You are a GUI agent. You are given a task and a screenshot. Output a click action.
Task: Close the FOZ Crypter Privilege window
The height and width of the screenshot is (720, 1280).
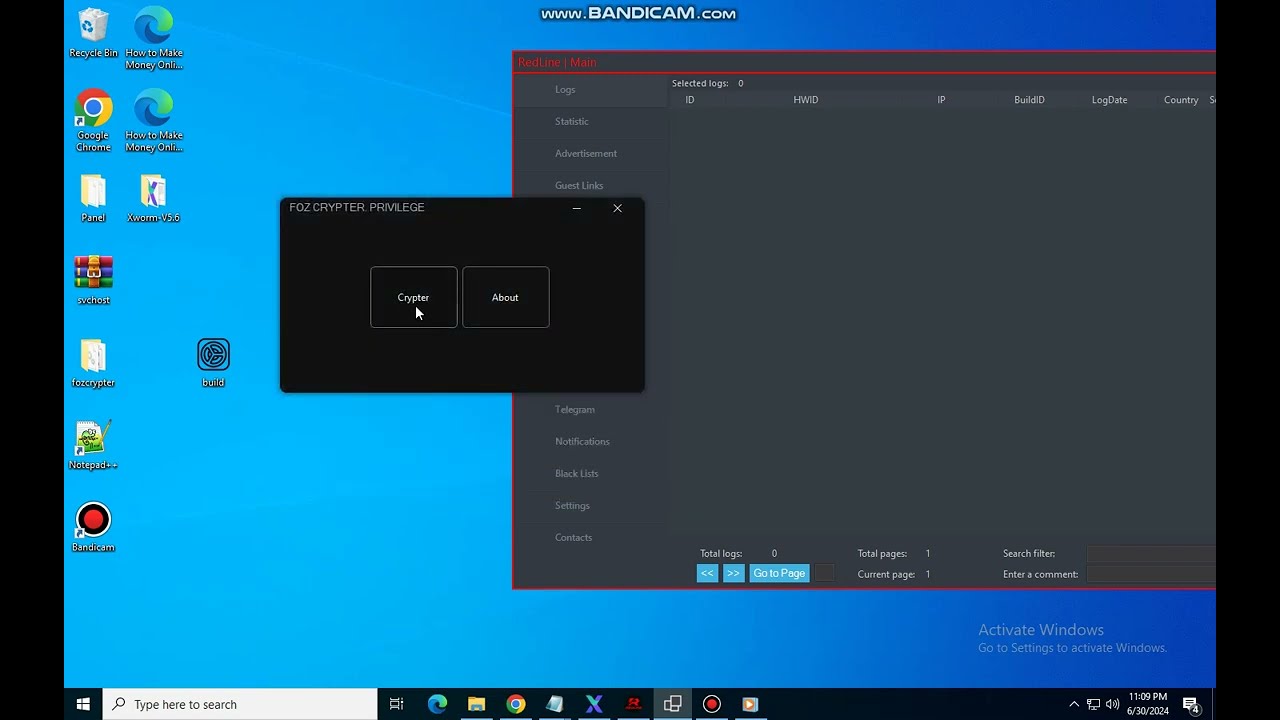617,208
